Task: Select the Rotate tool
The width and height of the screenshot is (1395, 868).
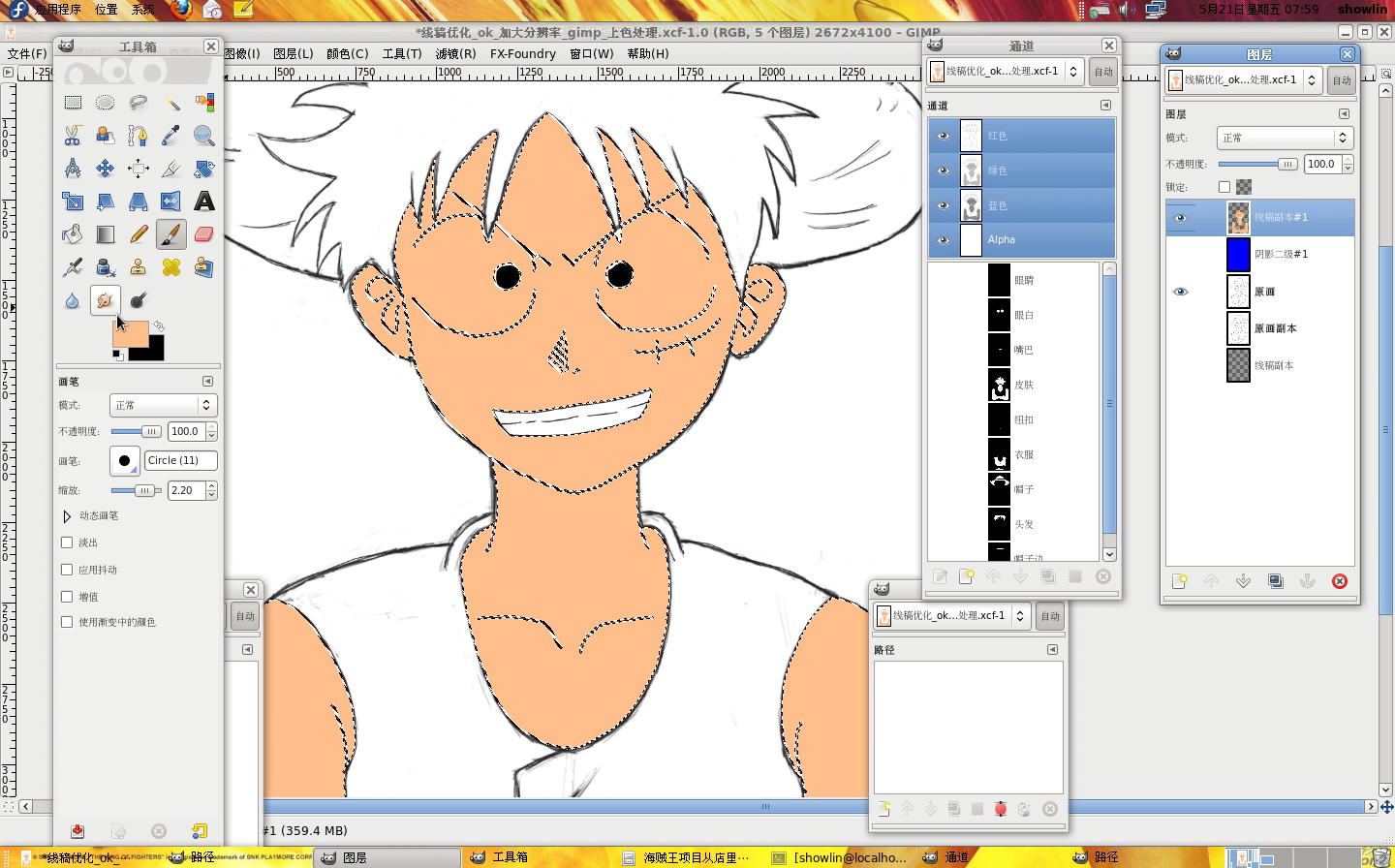Action: (204, 169)
